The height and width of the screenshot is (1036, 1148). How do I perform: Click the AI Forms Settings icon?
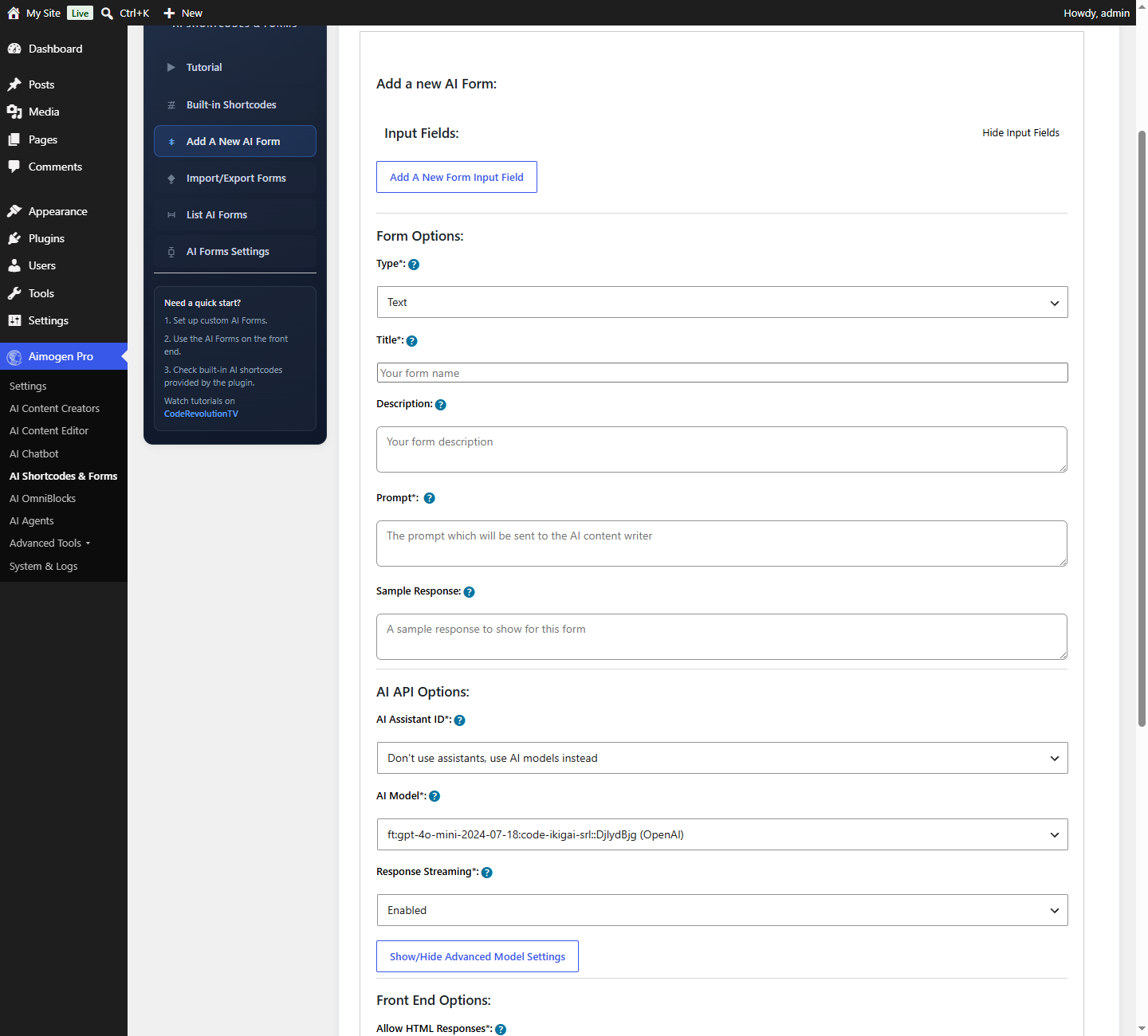[x=171, y=252]
